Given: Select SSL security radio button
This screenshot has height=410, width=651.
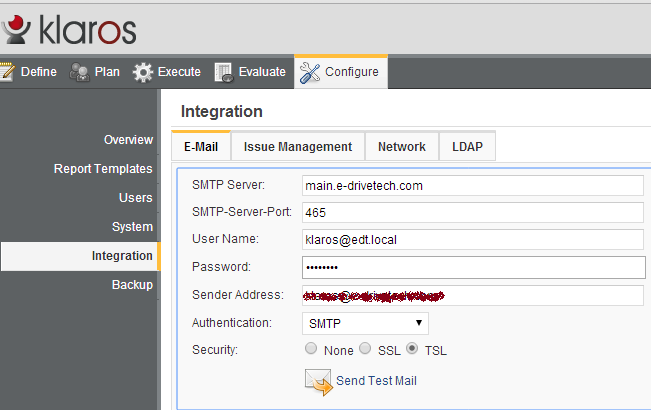Looking at the screenshot, I should pyautogui.click(x=365, y=349).
